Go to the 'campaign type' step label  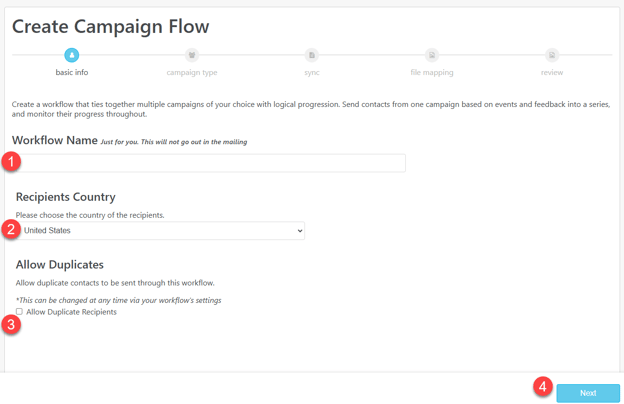pos(192,72)
